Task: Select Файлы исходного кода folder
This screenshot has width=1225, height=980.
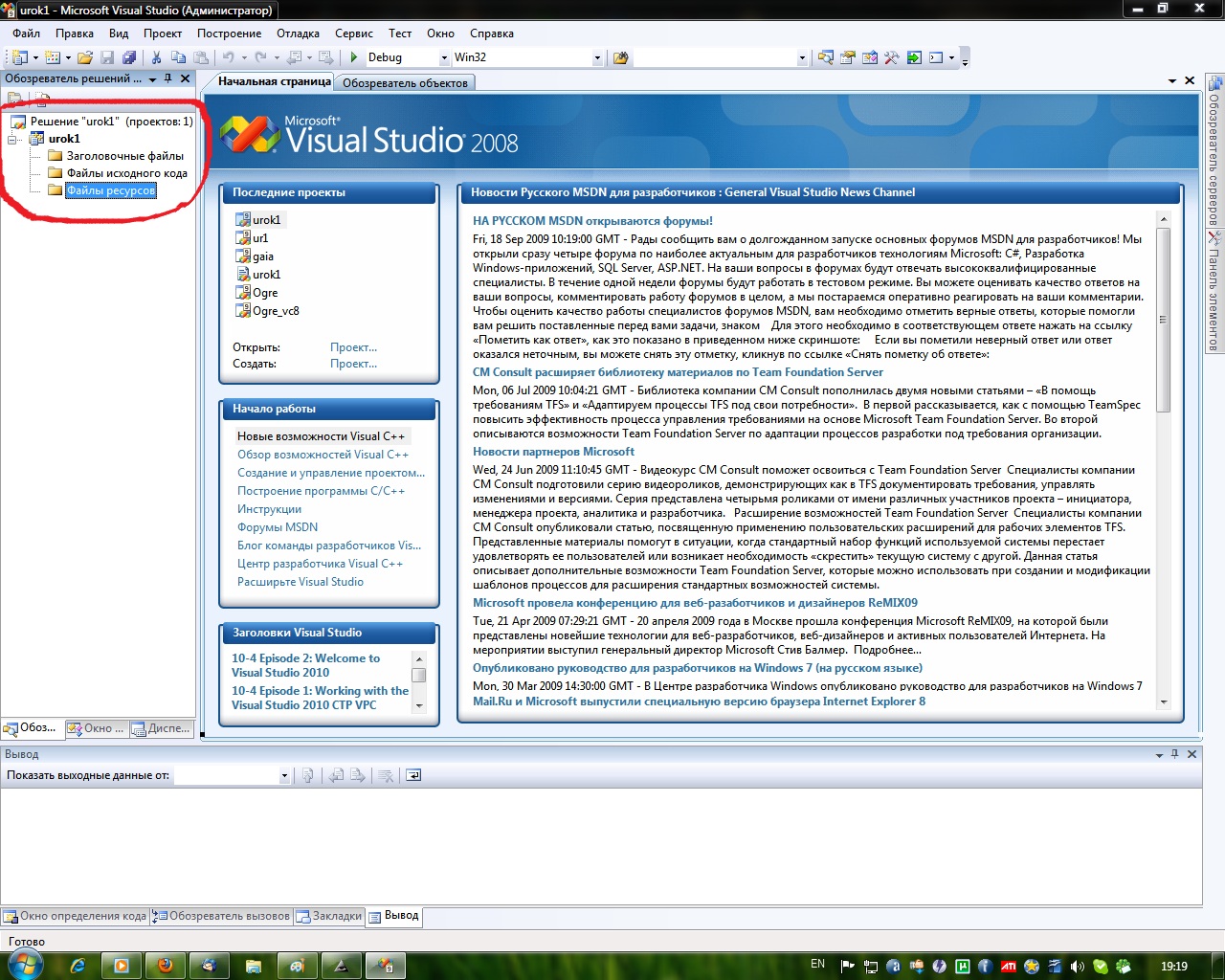Action: 126,173
